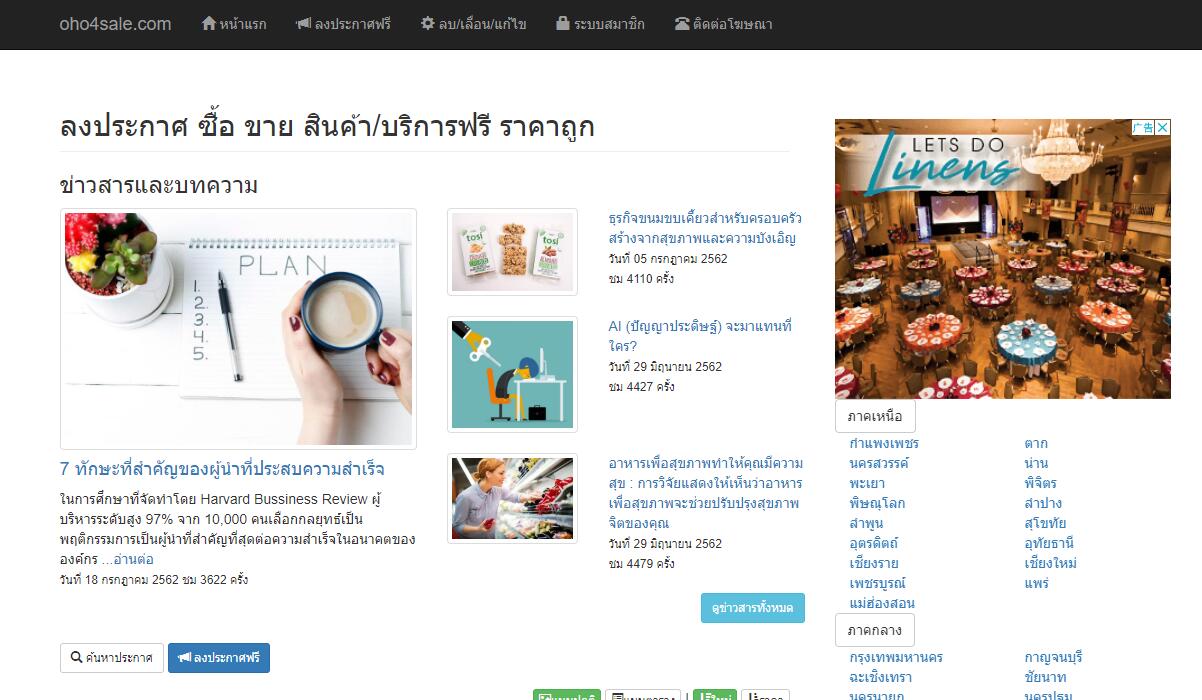1202x700 pixels.
Task: Open the oho4sale.com brand link
Action: (x=115, y=24)
